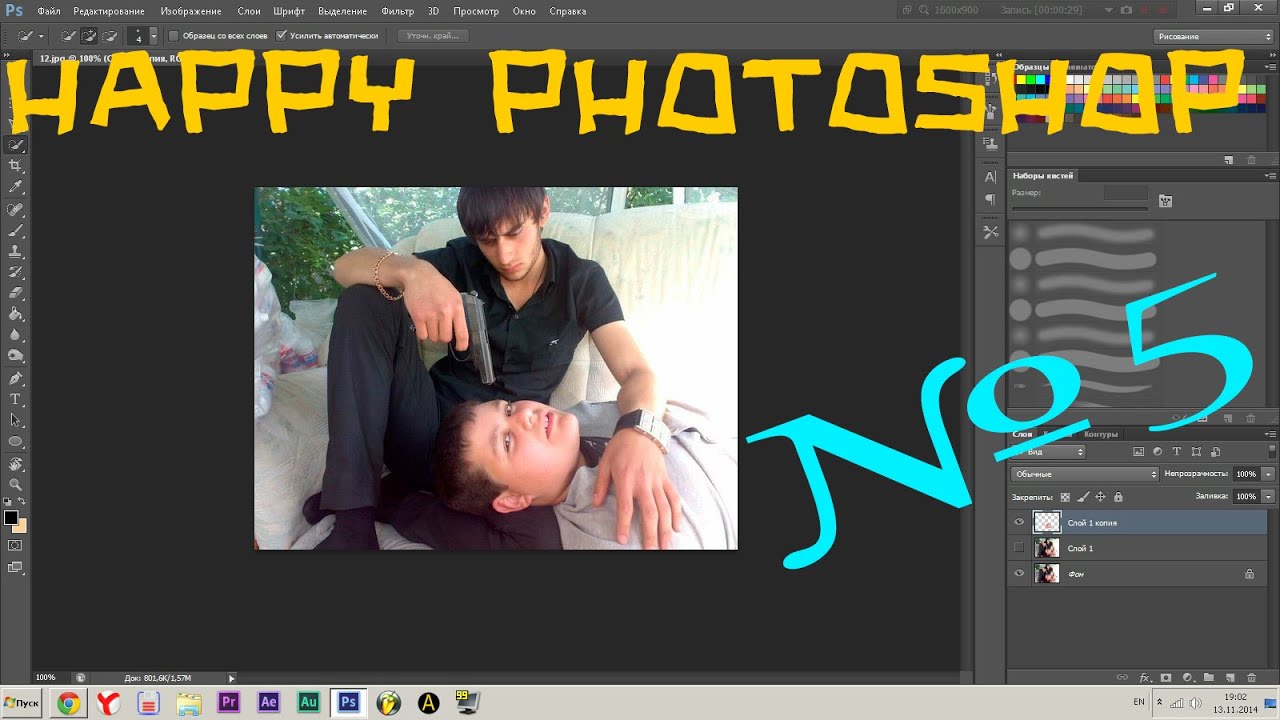Open Adobe Premiere from the taskbar
Screen dimensions: 1280x720
pyautogui.click(x=228, y=703)
